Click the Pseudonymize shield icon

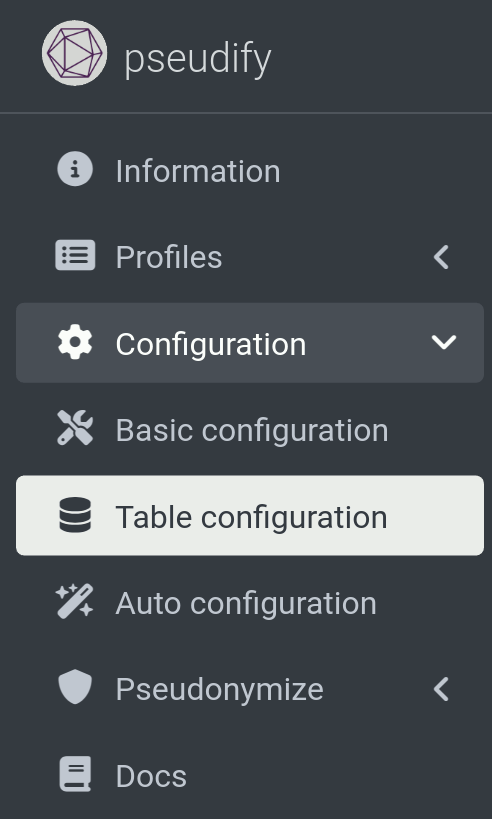[75, 687]
